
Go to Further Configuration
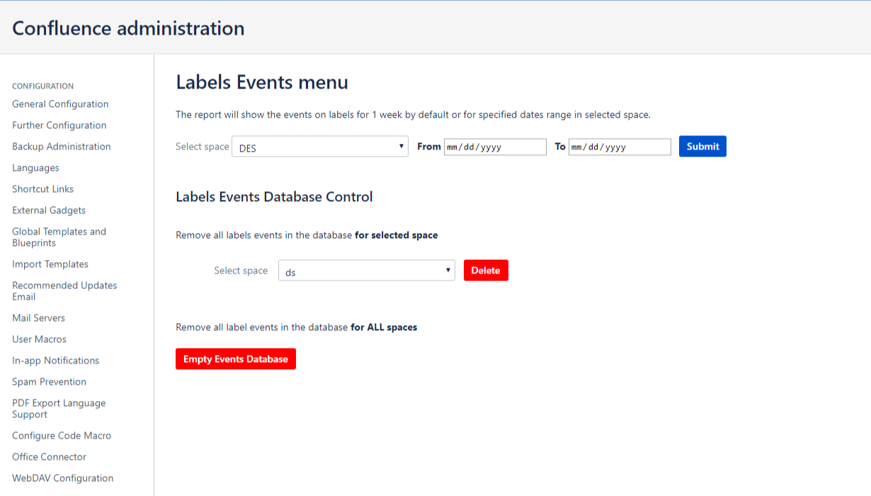59,125
